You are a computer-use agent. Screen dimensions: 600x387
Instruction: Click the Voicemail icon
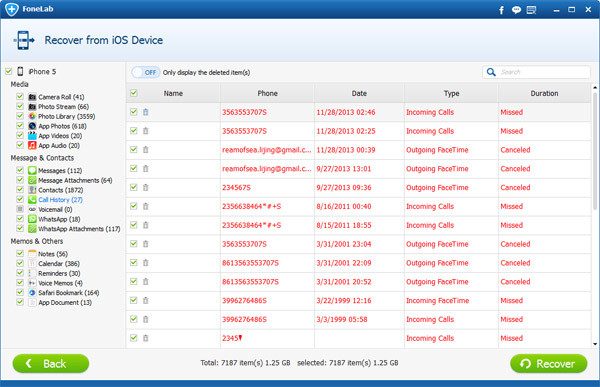32,209
